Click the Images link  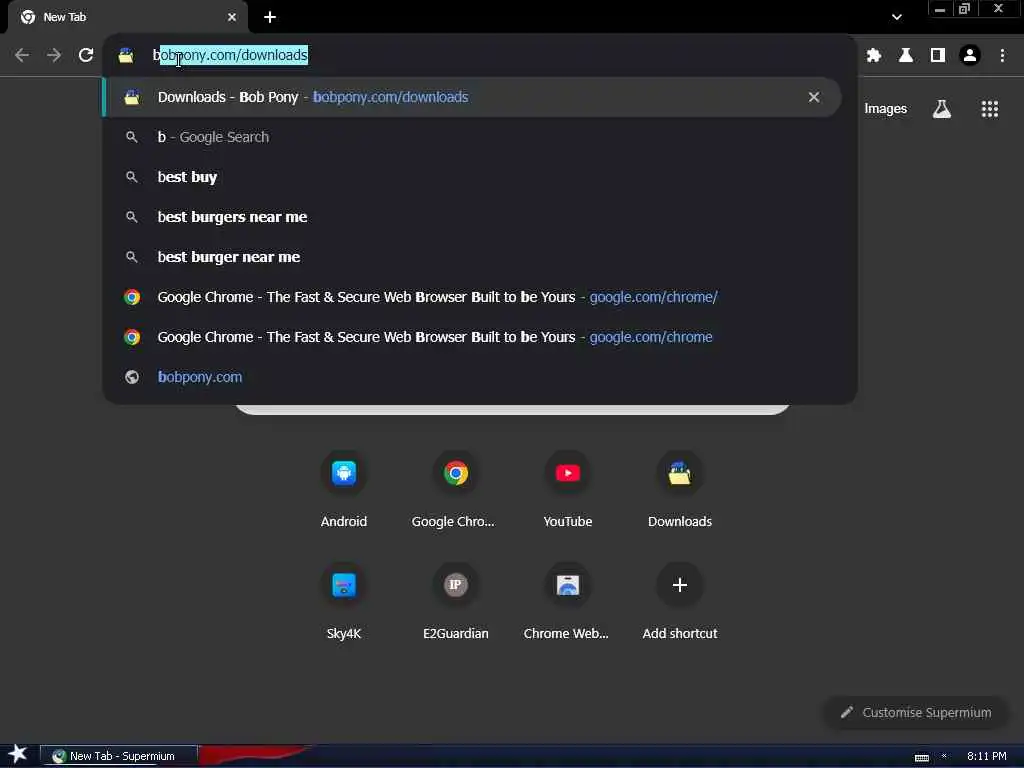[886, 109]
